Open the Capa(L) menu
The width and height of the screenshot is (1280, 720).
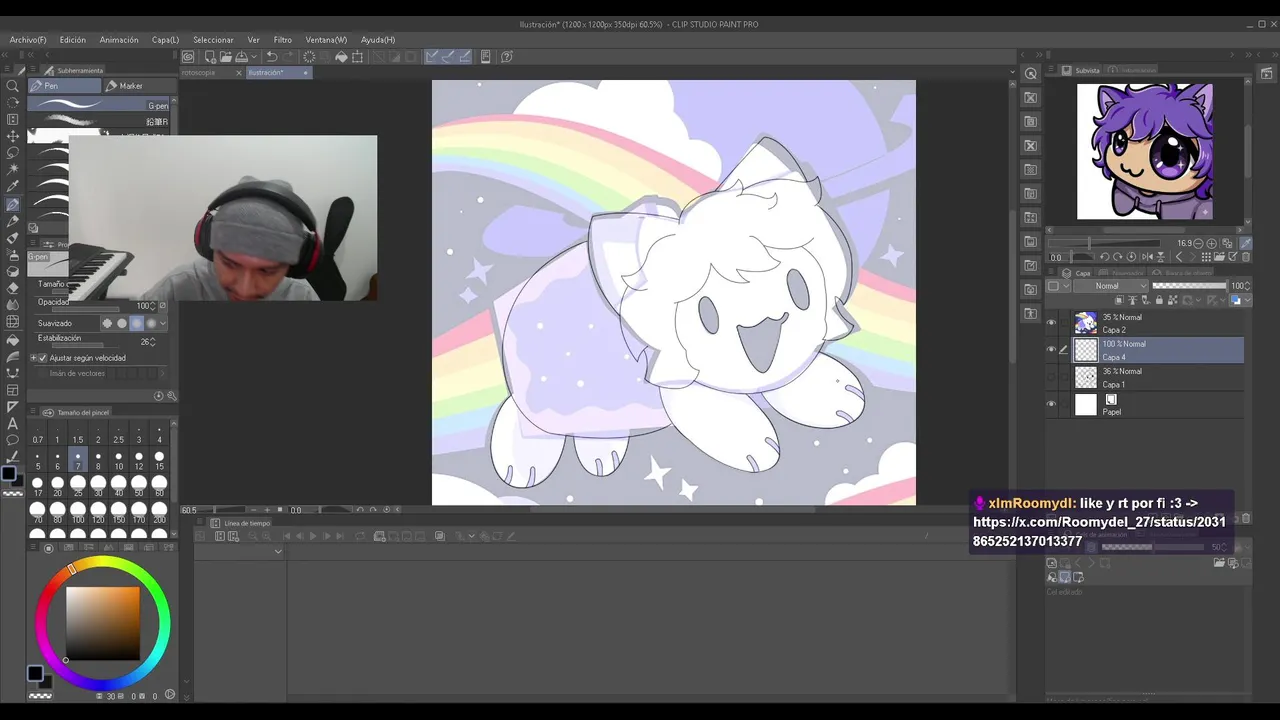coord(165,40)
